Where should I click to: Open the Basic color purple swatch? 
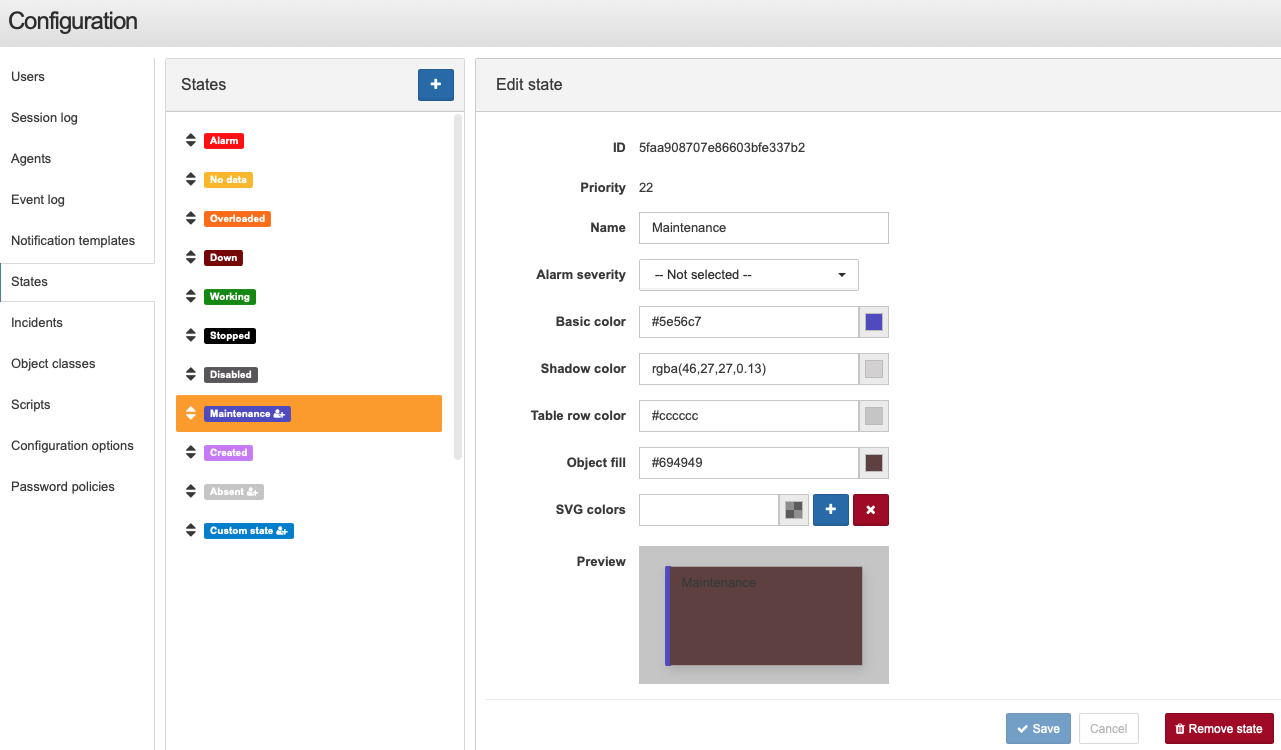coord(874,322)
